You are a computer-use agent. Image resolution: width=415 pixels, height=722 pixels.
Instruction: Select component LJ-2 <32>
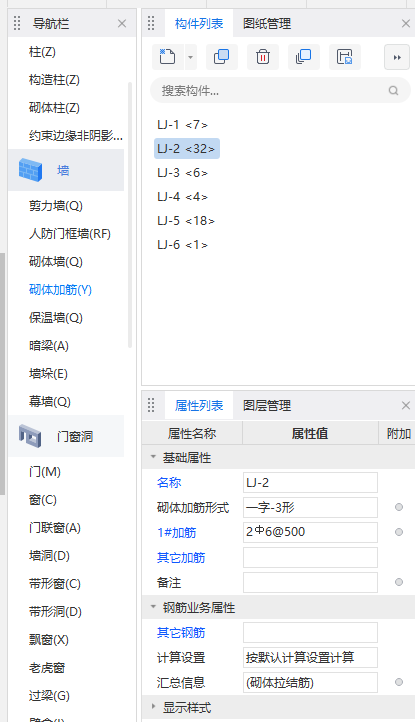tap(187, 149)
